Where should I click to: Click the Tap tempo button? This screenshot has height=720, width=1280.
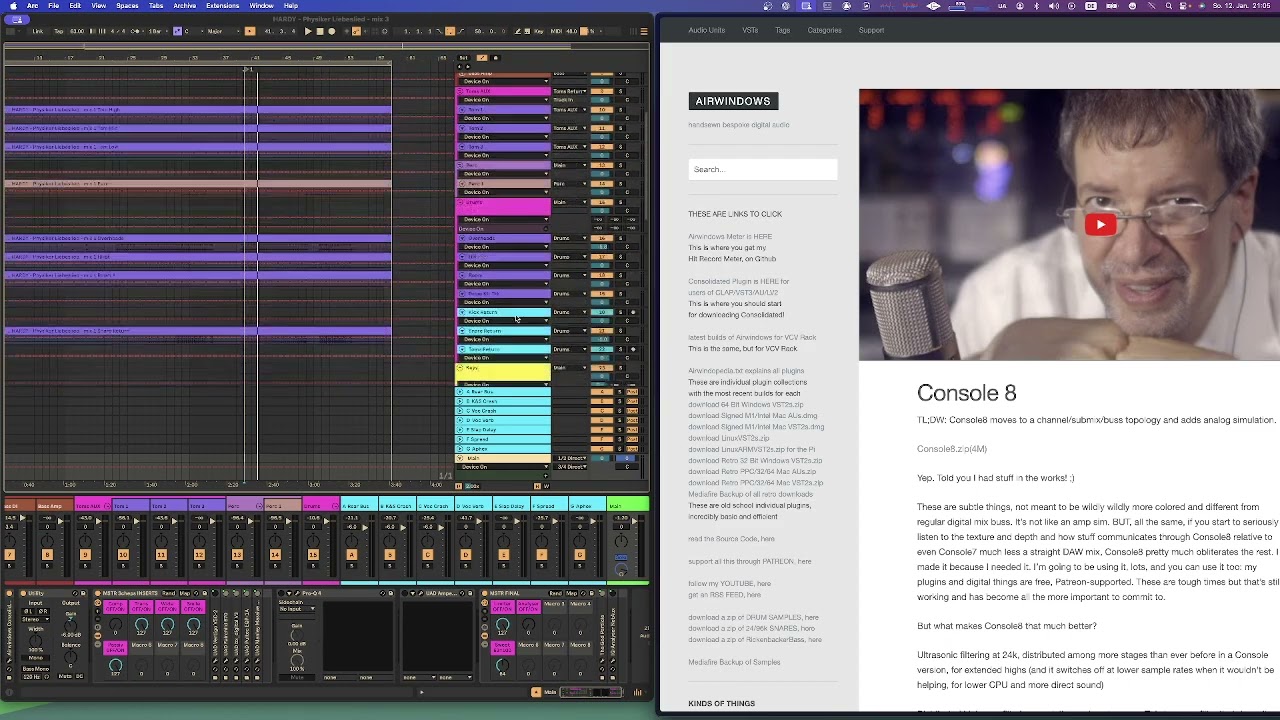pyautogui.click(x=58, y=31)
